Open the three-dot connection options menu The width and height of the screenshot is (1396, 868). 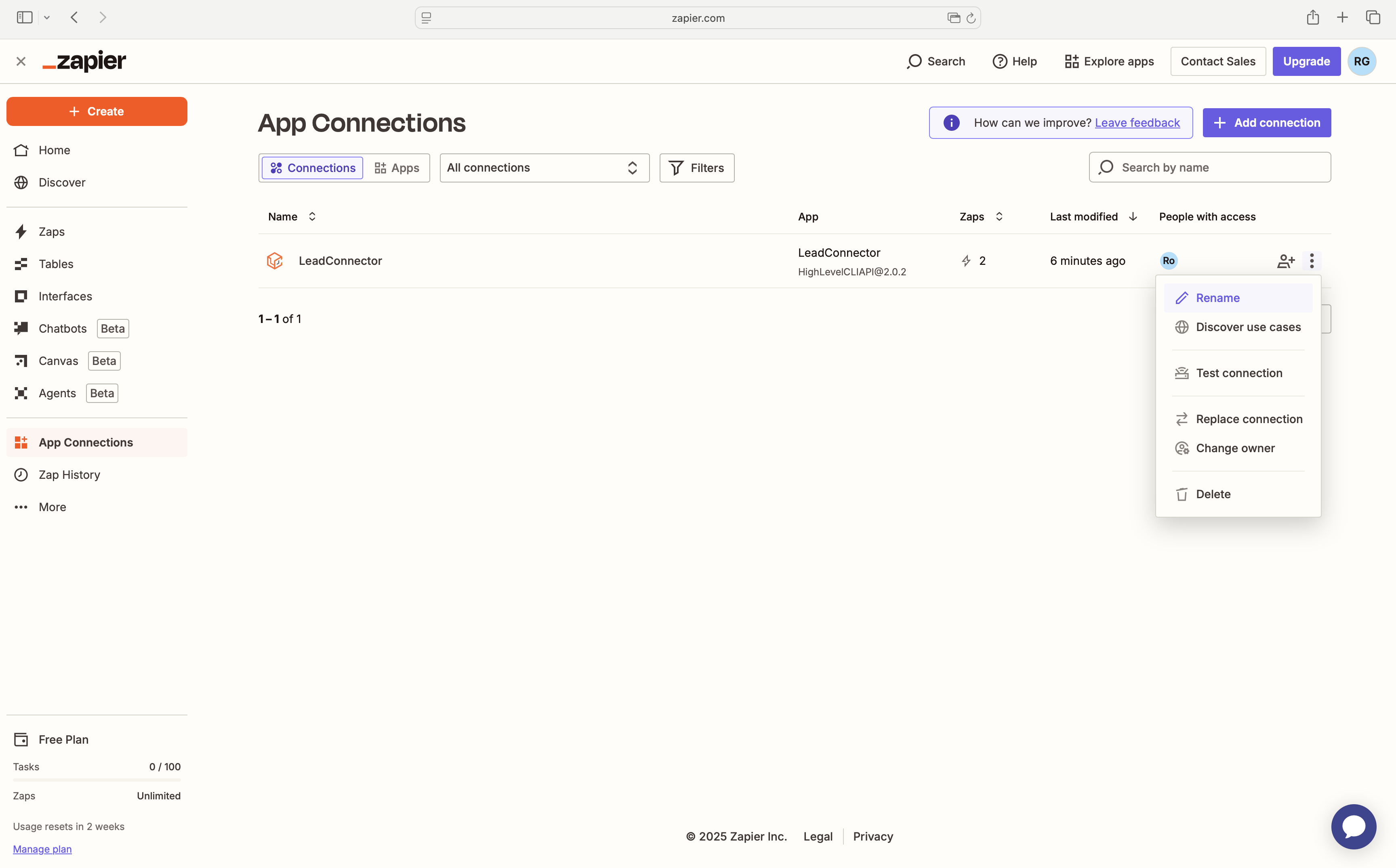coord(1312,261)
